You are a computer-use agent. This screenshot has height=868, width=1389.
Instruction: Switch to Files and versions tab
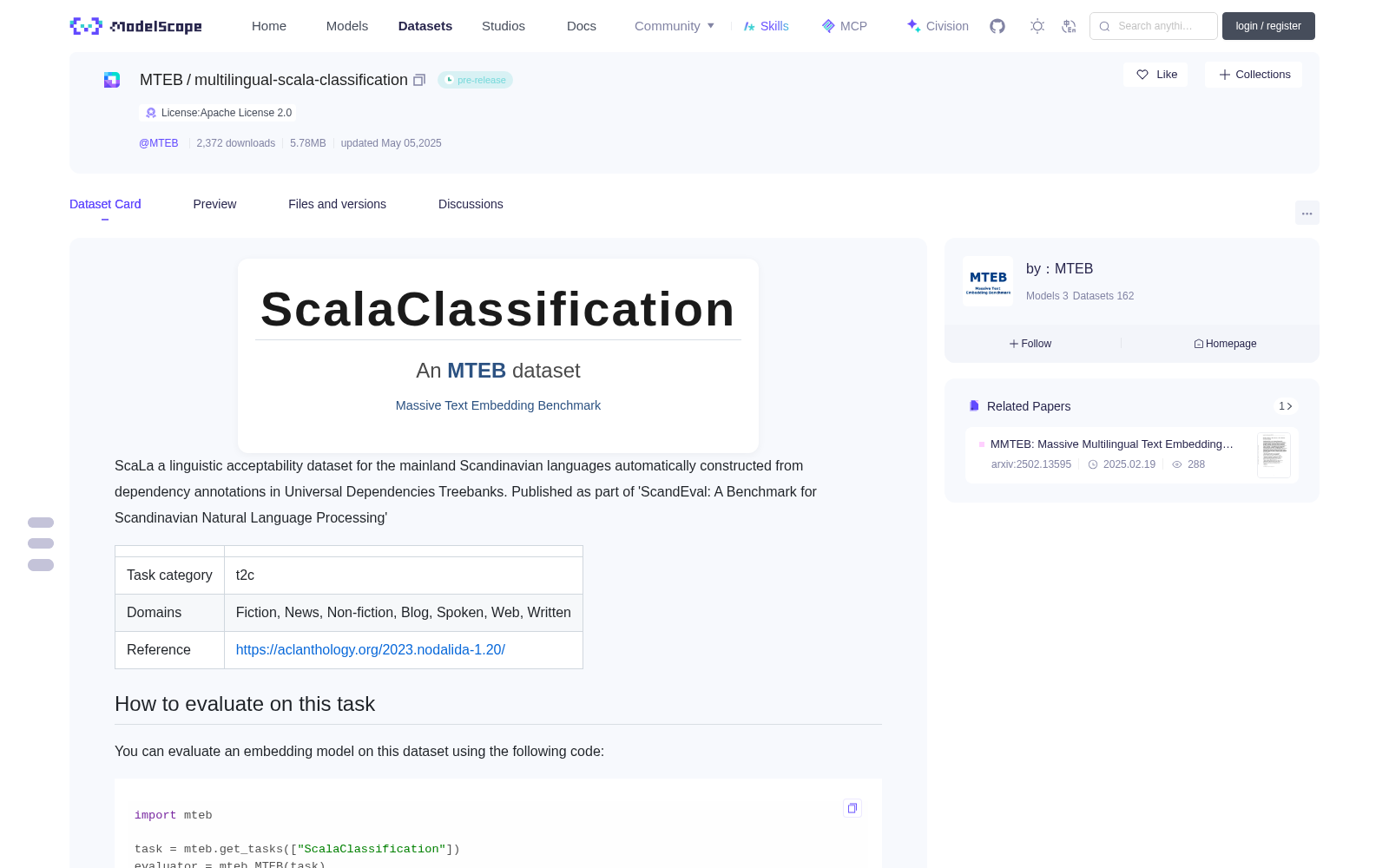(337, 204)
